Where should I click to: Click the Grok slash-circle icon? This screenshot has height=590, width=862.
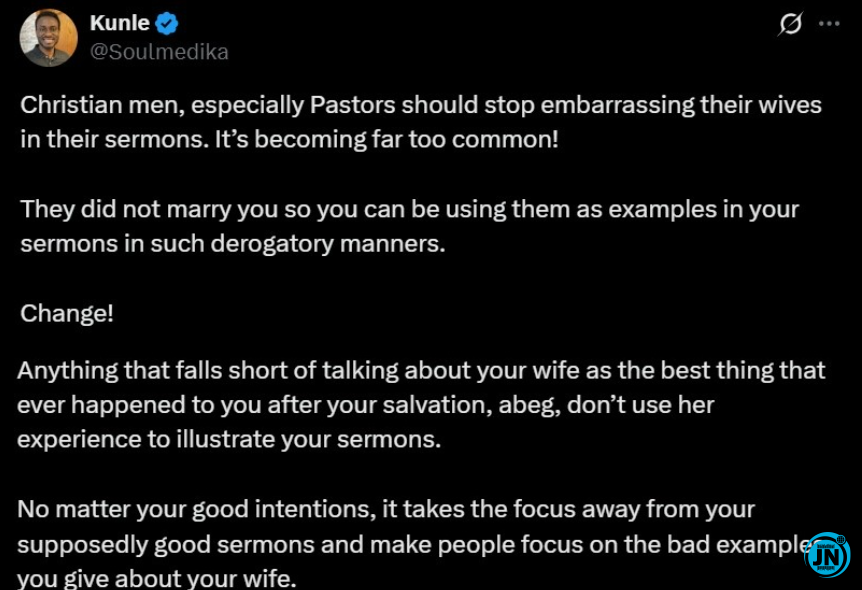[x=790, y=24]
